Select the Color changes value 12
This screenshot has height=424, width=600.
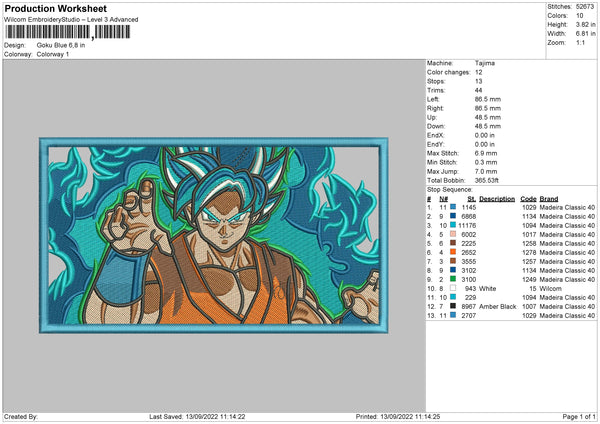click(478, 72)
